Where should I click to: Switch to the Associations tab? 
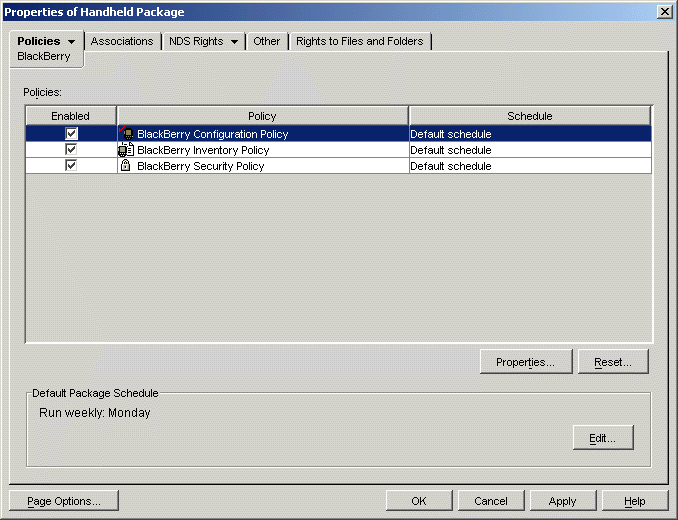122,41
